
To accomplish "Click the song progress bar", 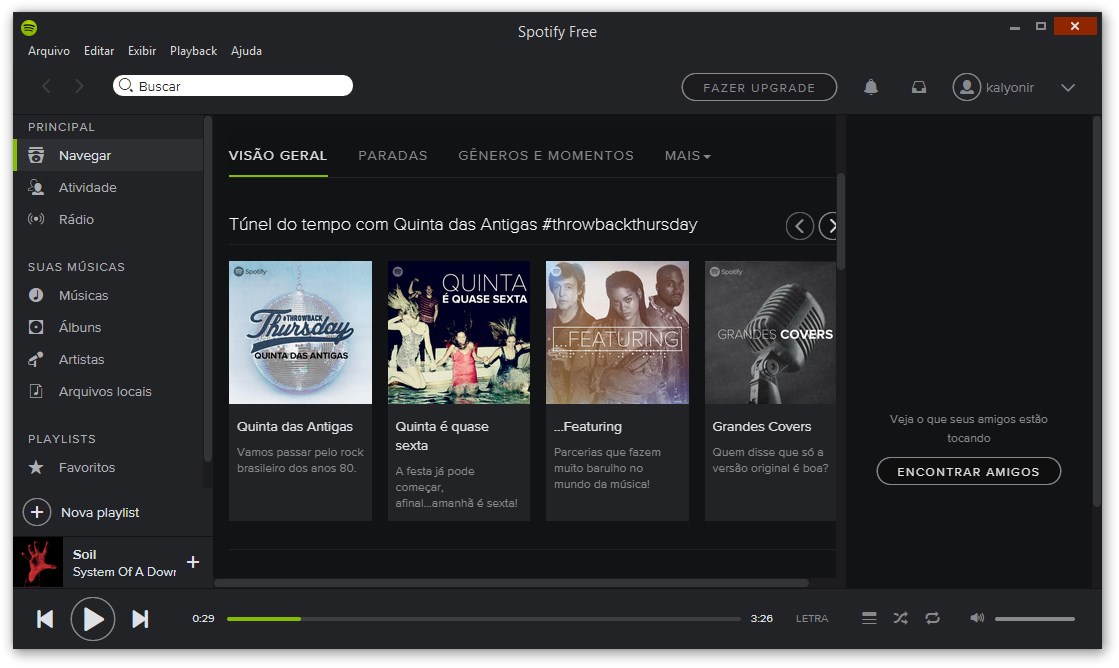I will [x=483, y=619].
